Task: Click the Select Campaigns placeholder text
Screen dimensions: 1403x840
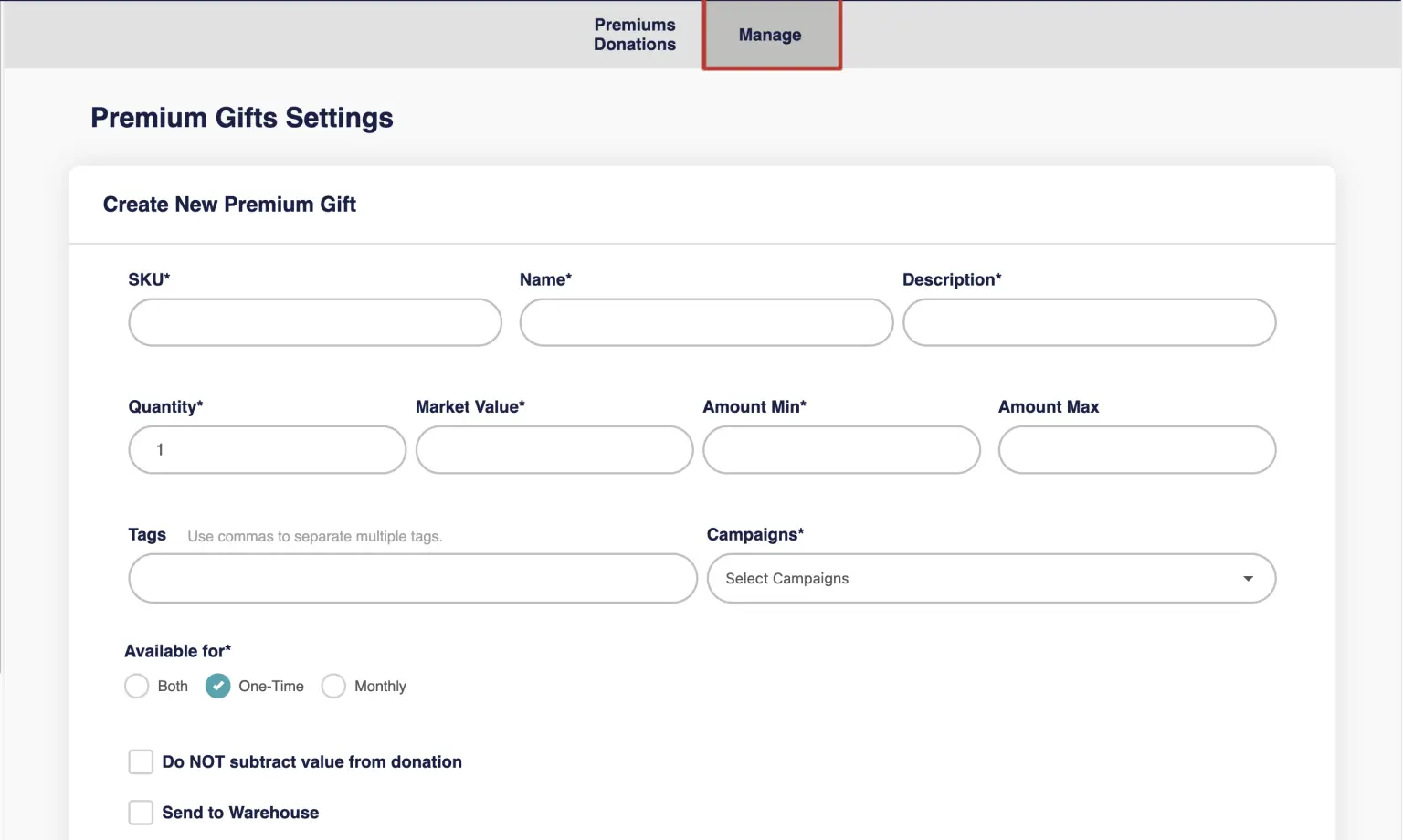Action: point(786,579)
